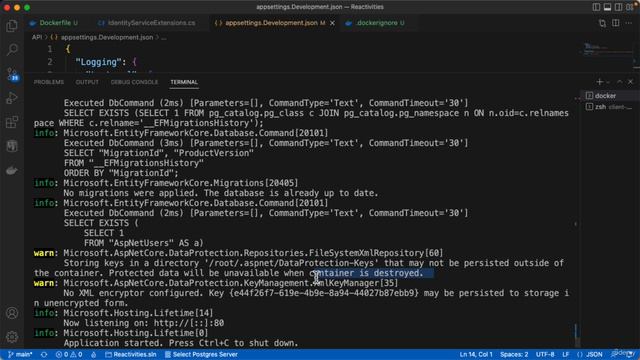Open the OUTPUT panel tab
640x360 pixels.
pos(87,82)
